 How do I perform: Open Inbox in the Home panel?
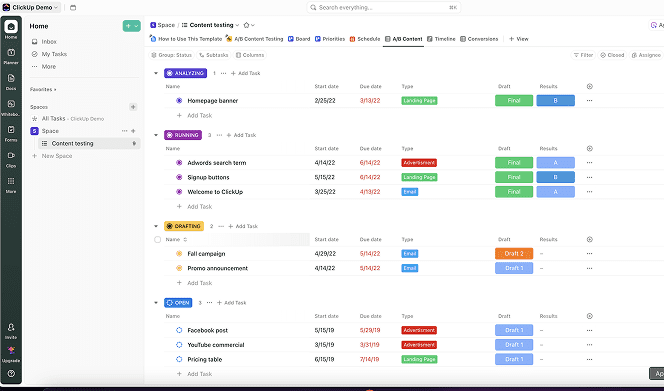pyautogui.click(x=44, y=42)
